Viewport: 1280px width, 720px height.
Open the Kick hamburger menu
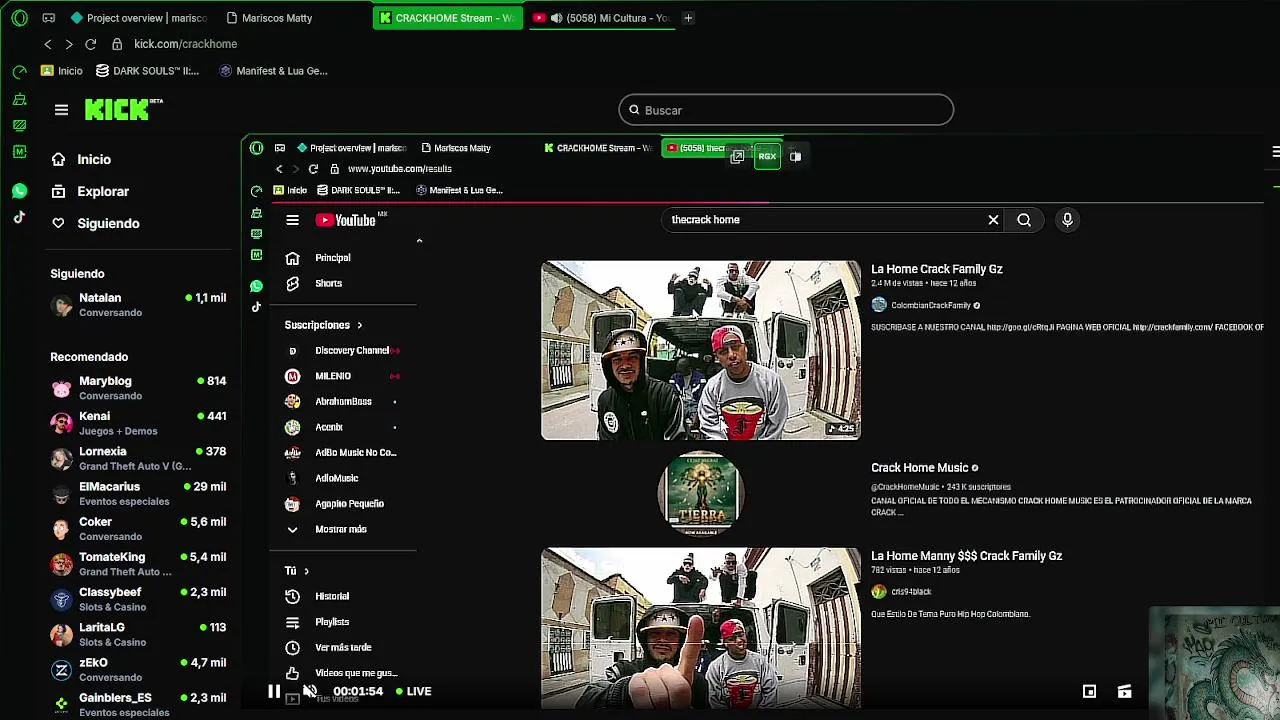61,110
